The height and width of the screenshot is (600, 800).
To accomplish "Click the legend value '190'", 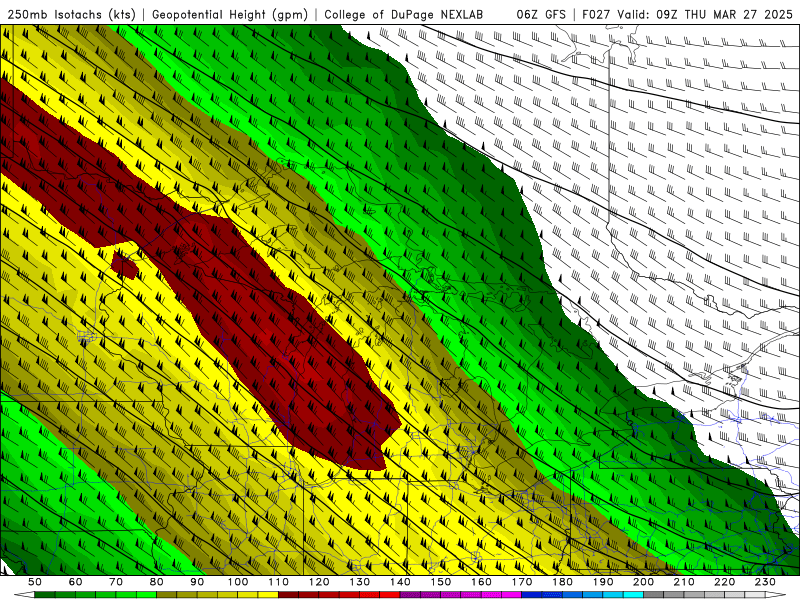I will coord(604,582).
